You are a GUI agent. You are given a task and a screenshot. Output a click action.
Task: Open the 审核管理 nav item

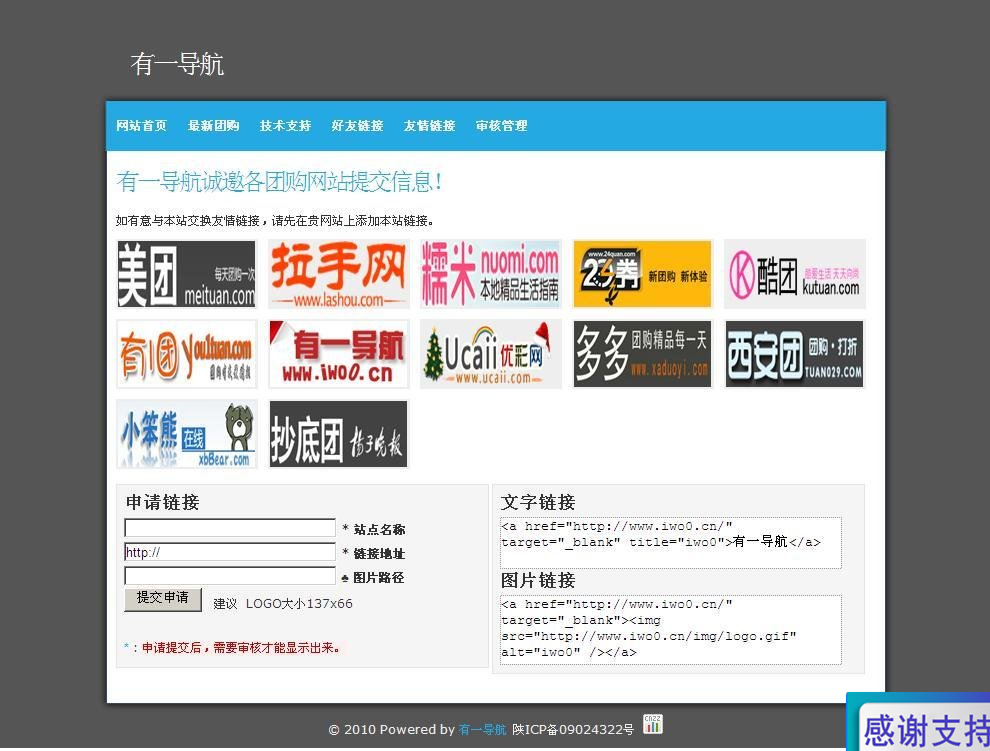[501, 126]
